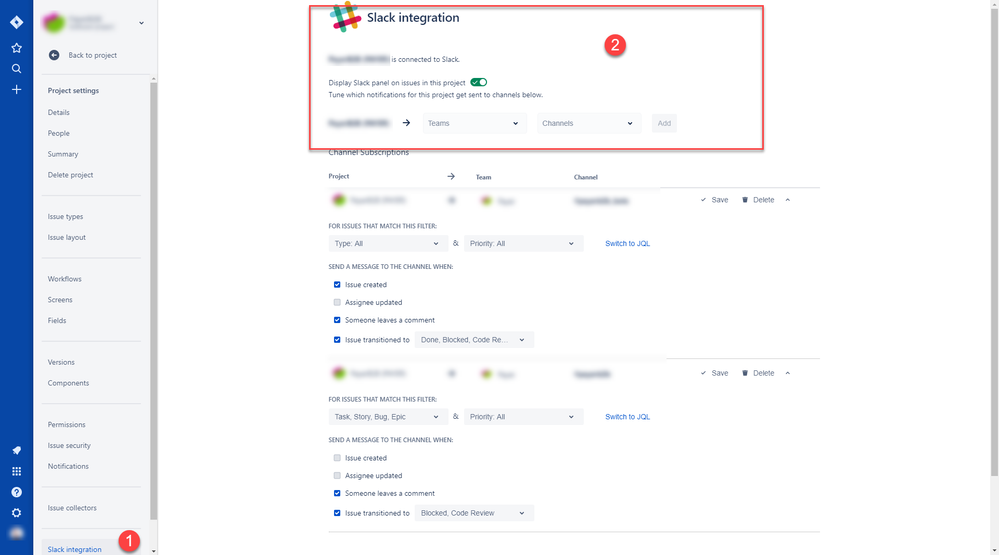
Task: Expand the project switcher chevron
Action: point(141,23)
